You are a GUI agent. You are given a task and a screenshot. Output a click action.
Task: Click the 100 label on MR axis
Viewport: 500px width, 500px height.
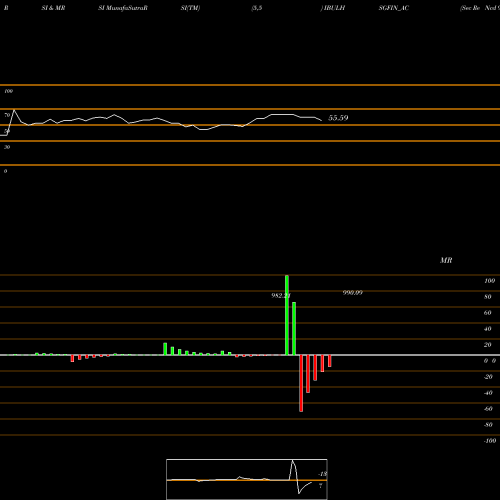coord(489,281)
